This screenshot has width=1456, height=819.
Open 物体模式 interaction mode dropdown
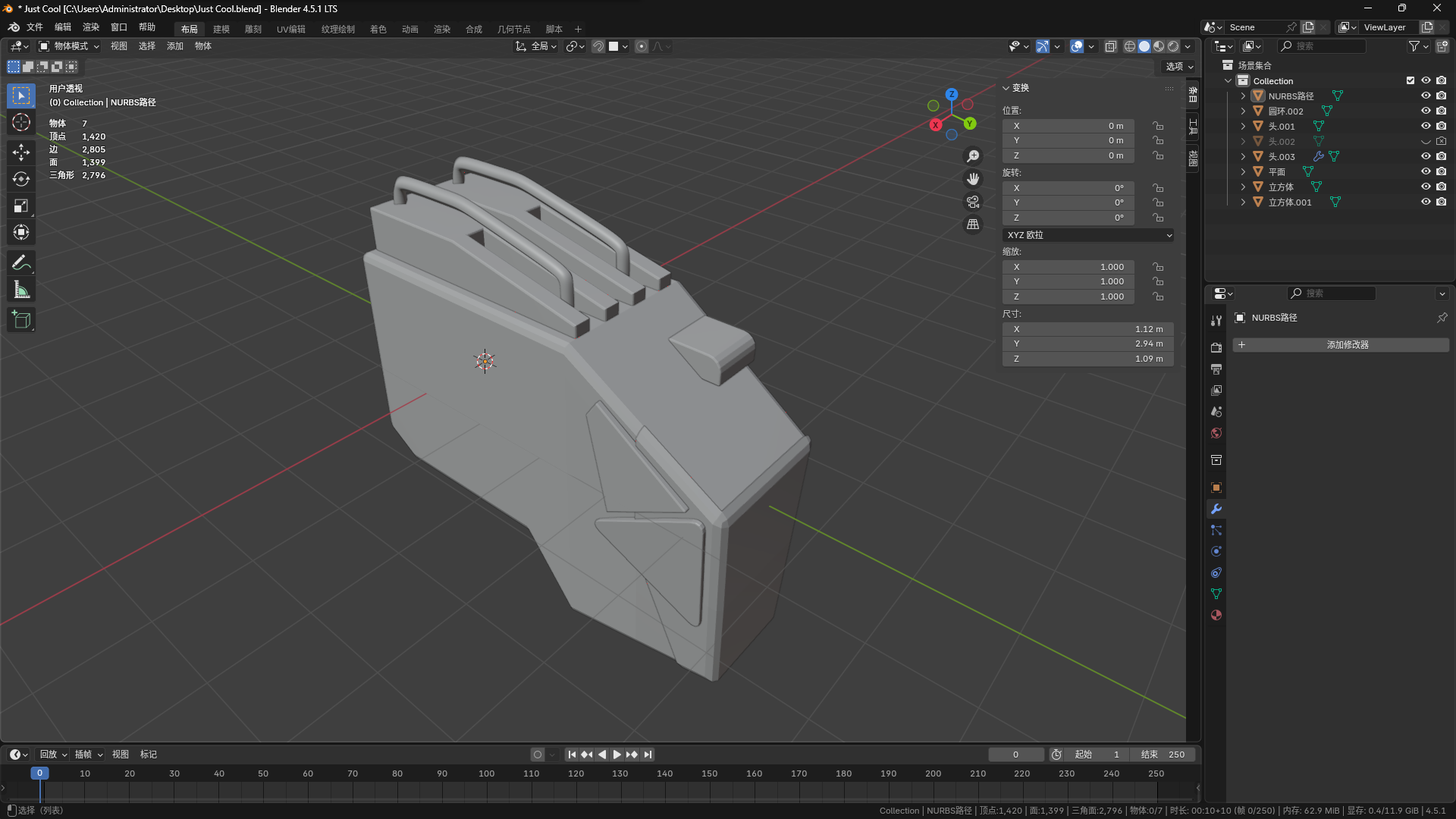(70, 46)
